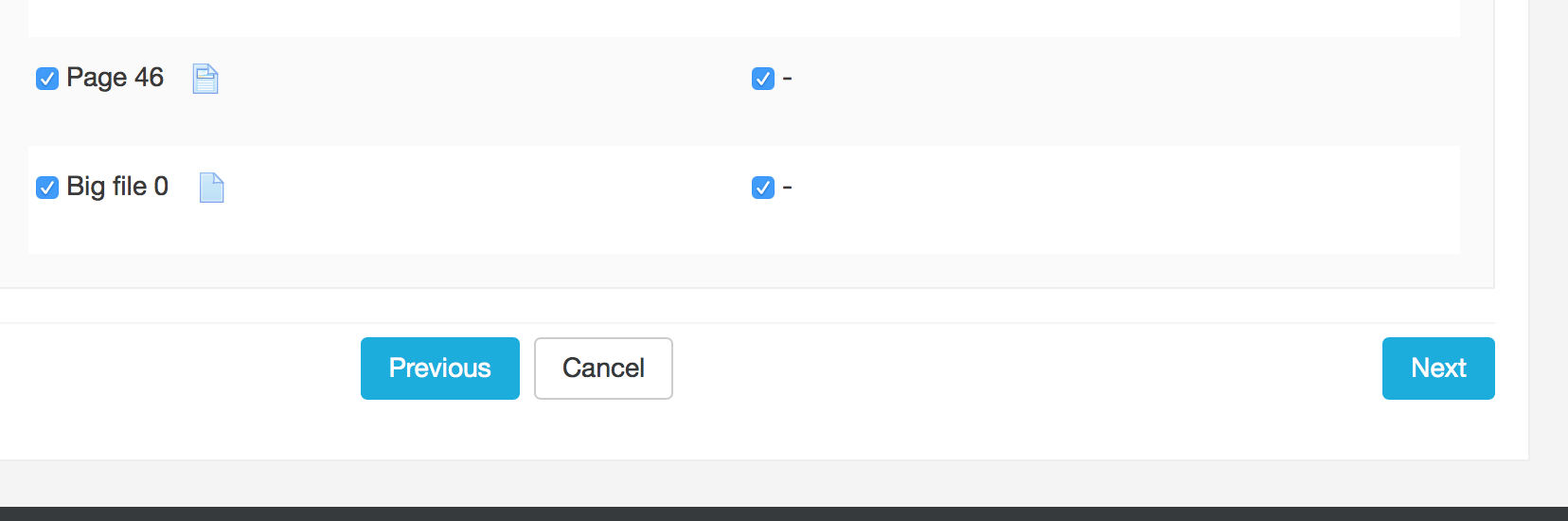
Task: Click the page document icon beside Page 46
Action: coord(205,79)
